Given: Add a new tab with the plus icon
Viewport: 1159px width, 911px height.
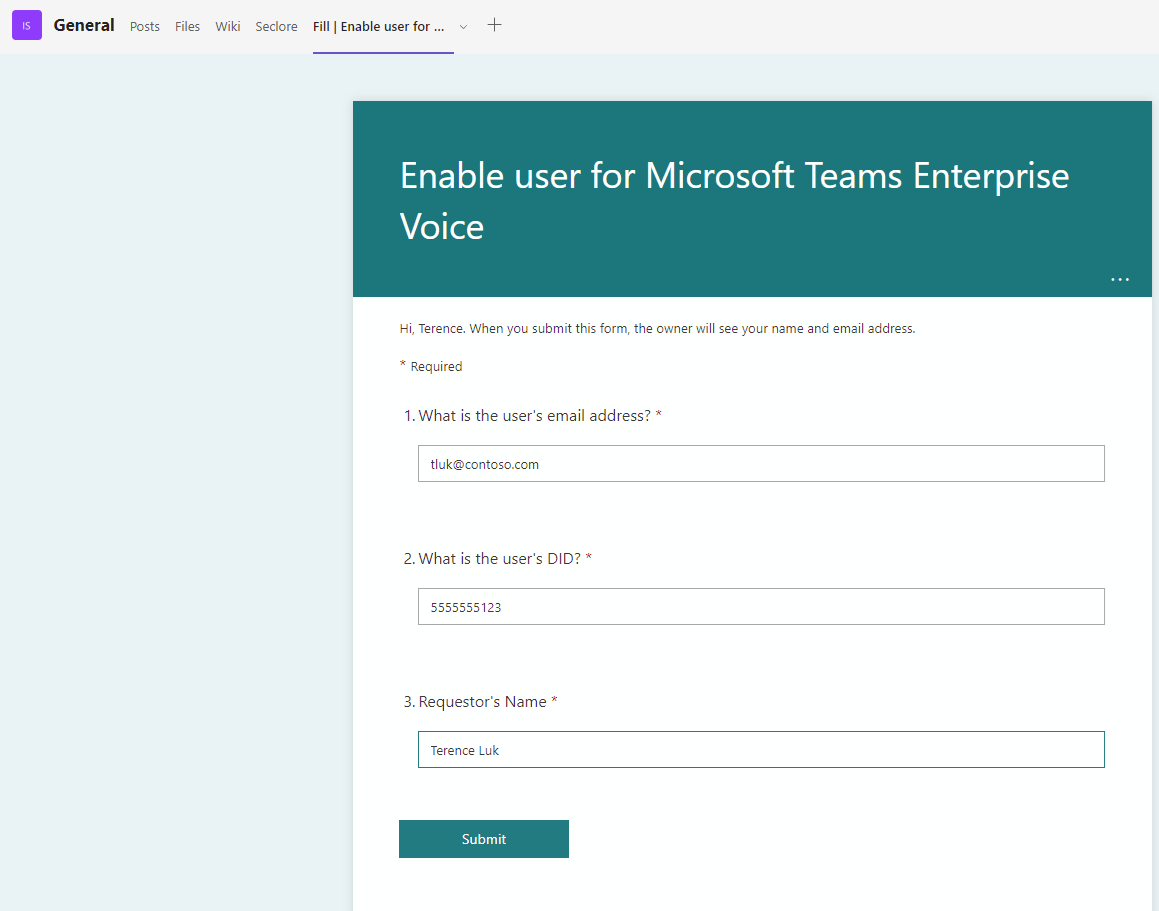Looking at the screenshot, I should (x=494, y=25).
